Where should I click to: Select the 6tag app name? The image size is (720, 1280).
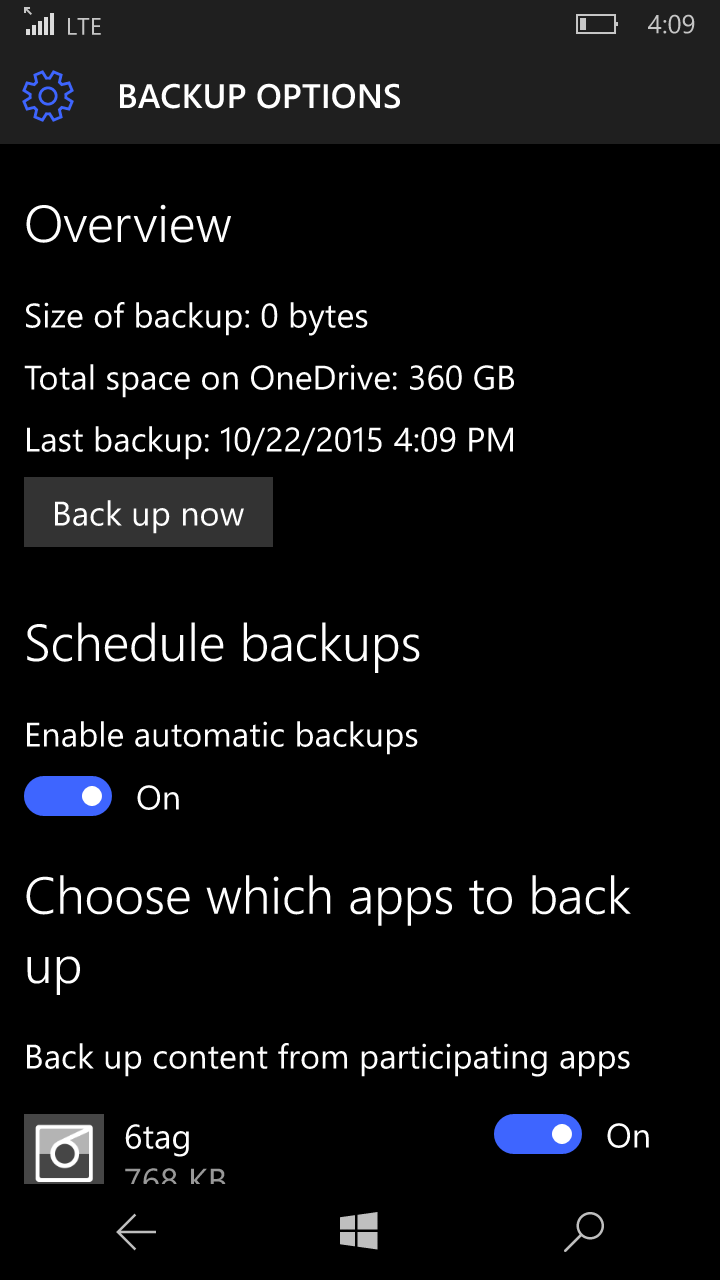(x=157, y=1137)
